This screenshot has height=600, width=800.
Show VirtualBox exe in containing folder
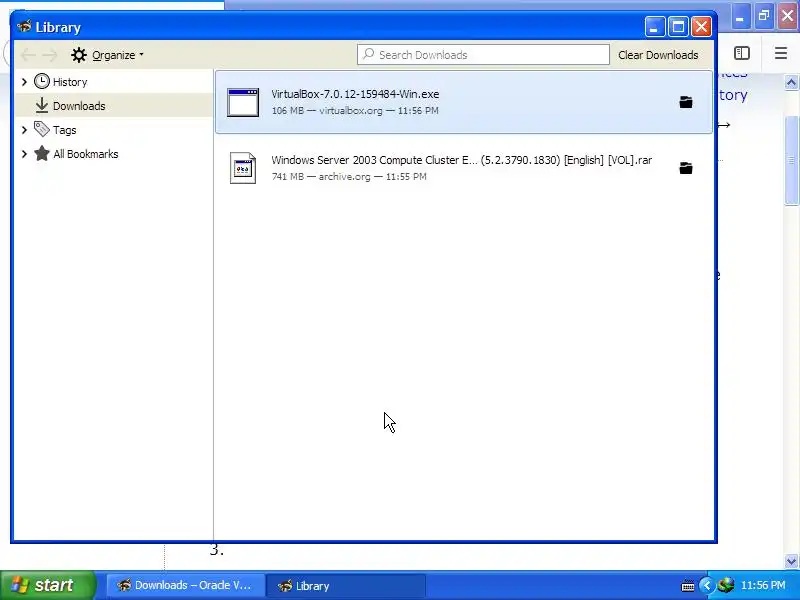[x=686, y=102]
